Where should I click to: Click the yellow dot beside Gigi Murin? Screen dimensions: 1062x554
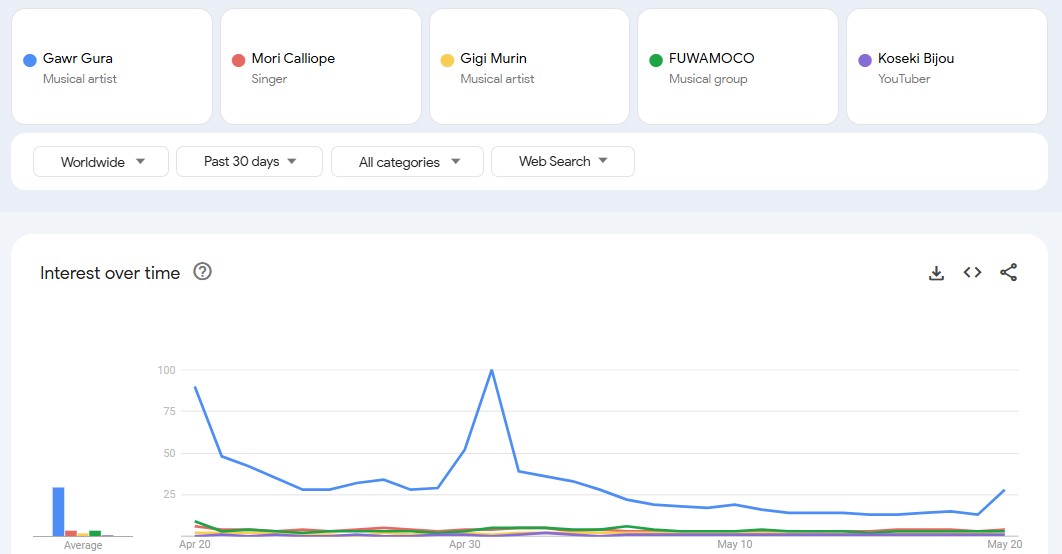click(447, 60)
